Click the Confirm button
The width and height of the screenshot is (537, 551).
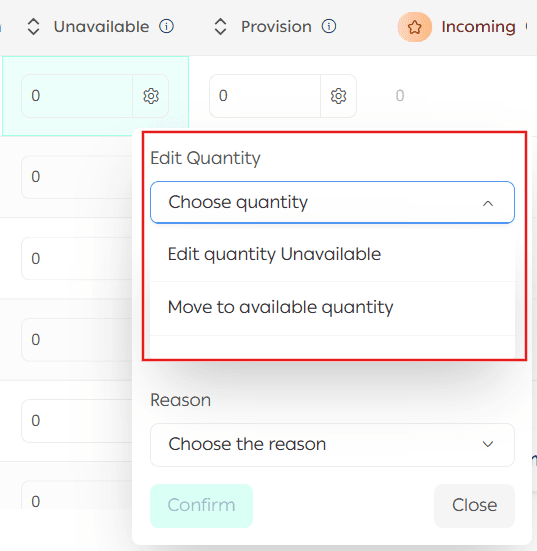click(x=201, y=506)
